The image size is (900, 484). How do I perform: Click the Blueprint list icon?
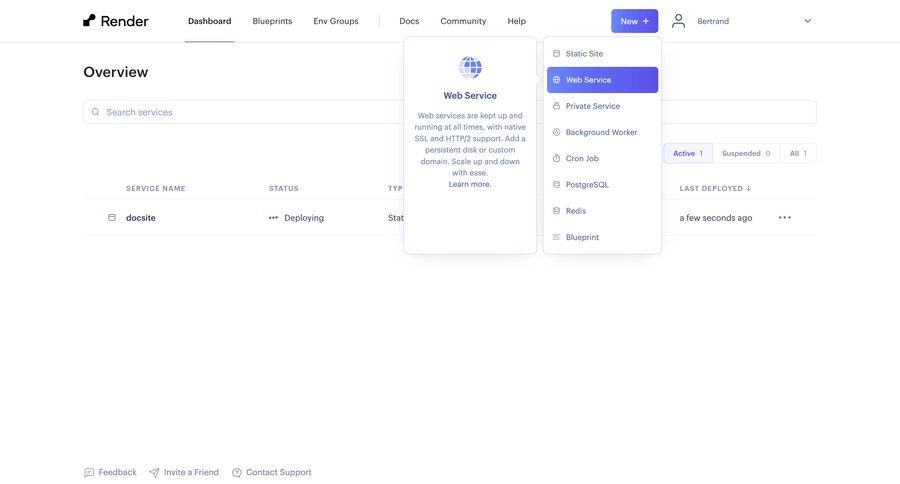(x=556, y=238)
